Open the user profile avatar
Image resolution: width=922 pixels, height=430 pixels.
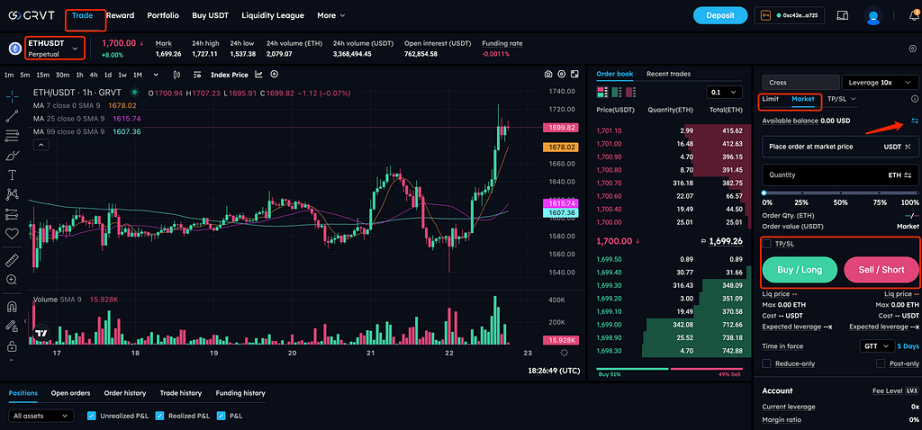tap(873, 16)
